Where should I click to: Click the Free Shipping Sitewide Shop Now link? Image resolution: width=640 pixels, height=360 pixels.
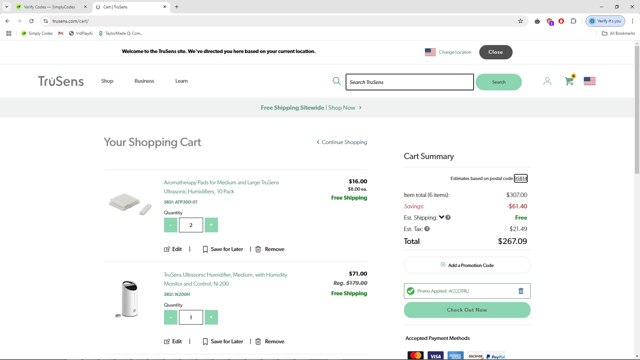311,108
